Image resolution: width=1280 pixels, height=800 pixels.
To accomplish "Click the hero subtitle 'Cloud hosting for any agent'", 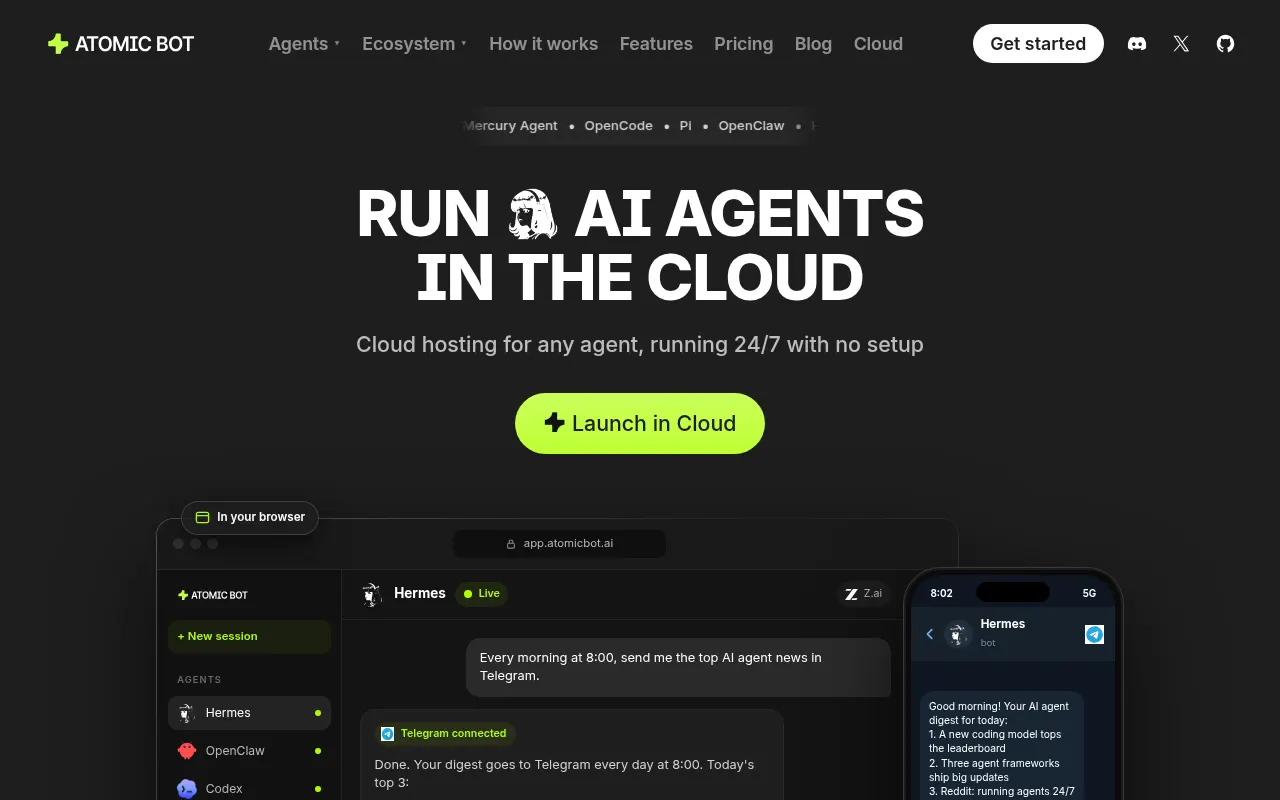I will click(x=640, y=344).
